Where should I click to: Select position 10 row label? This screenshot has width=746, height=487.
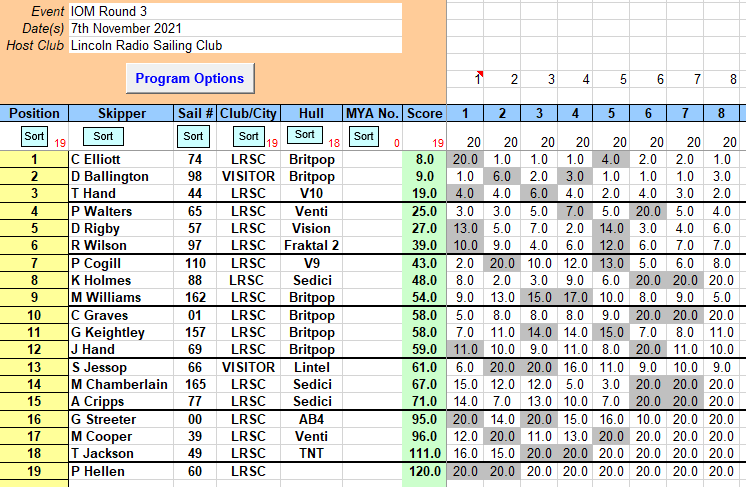pyautogui.click(x=34, y=315)
